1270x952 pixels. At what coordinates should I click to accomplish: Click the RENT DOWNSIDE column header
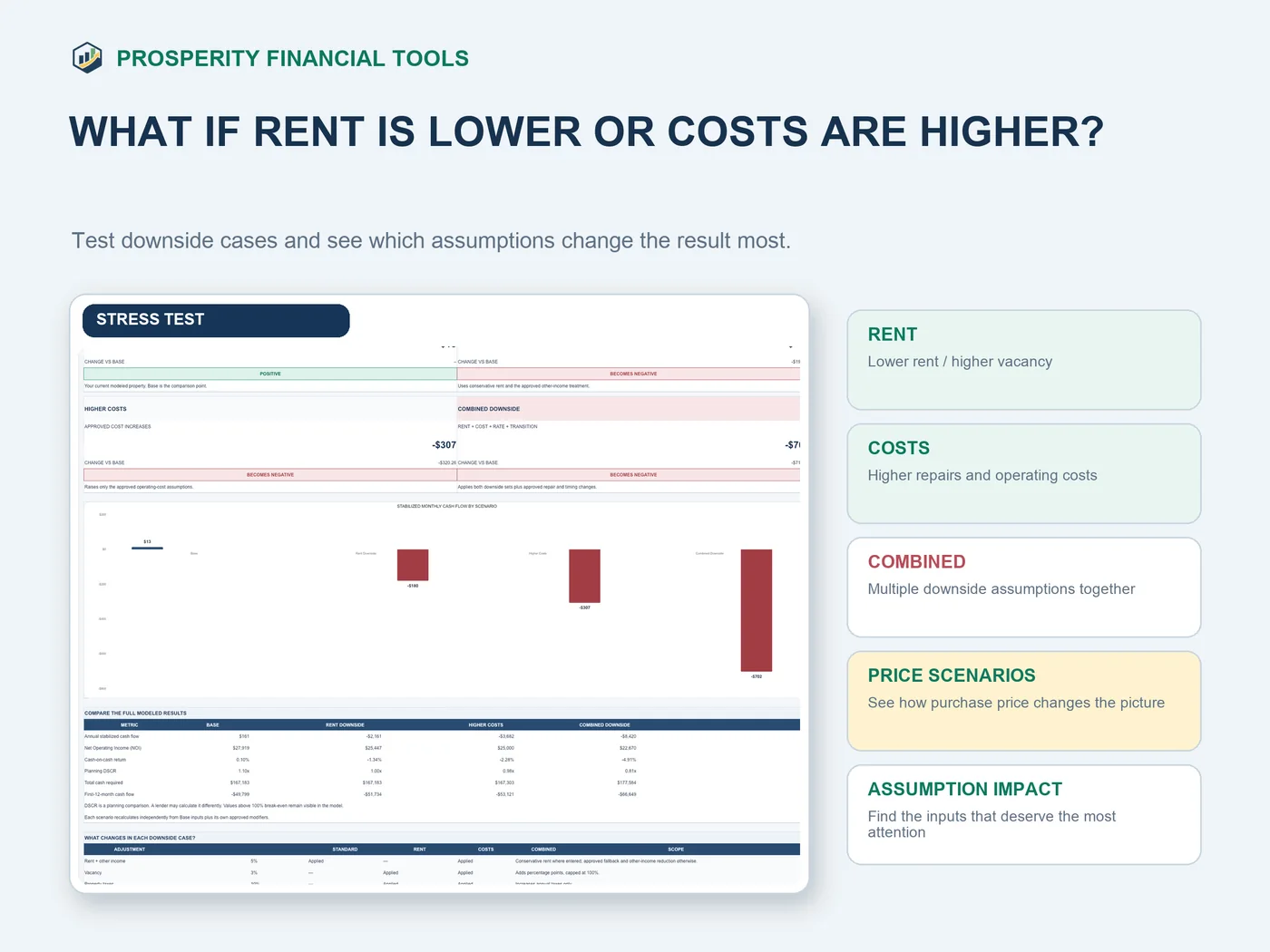pos(345,724)
